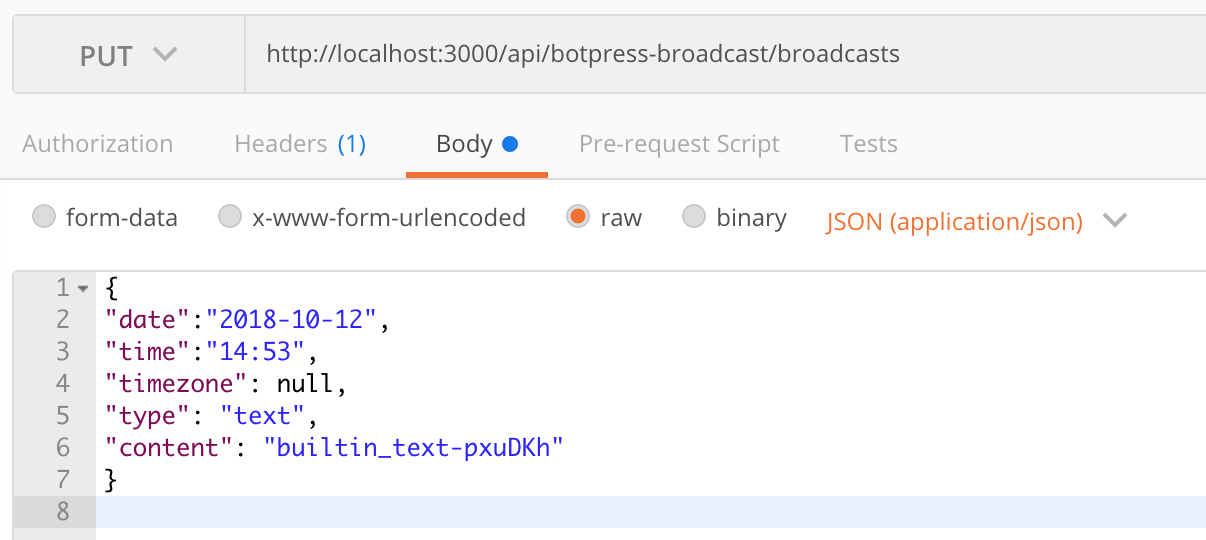Click the closing brace on line 7
The image size is (1206, 540).
pos(111,480)
